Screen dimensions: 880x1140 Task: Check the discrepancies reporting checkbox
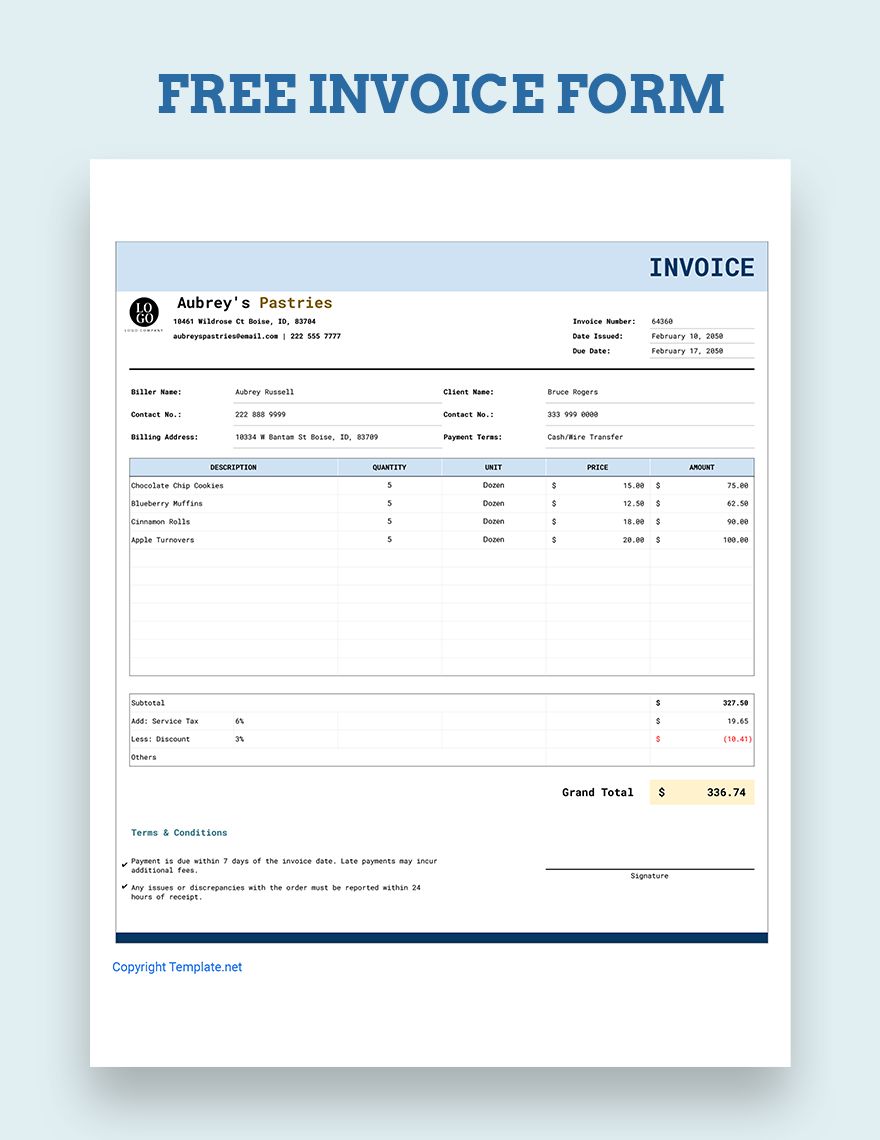(x=124, y=888)
